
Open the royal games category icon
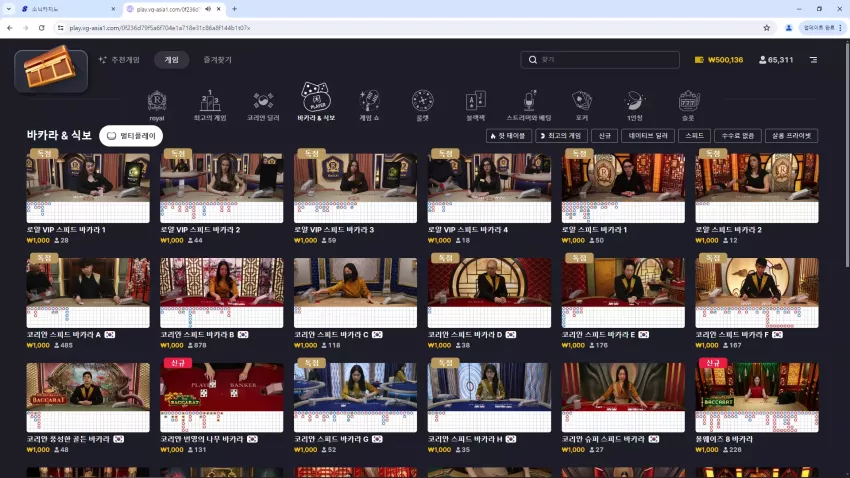coord(157,106)
